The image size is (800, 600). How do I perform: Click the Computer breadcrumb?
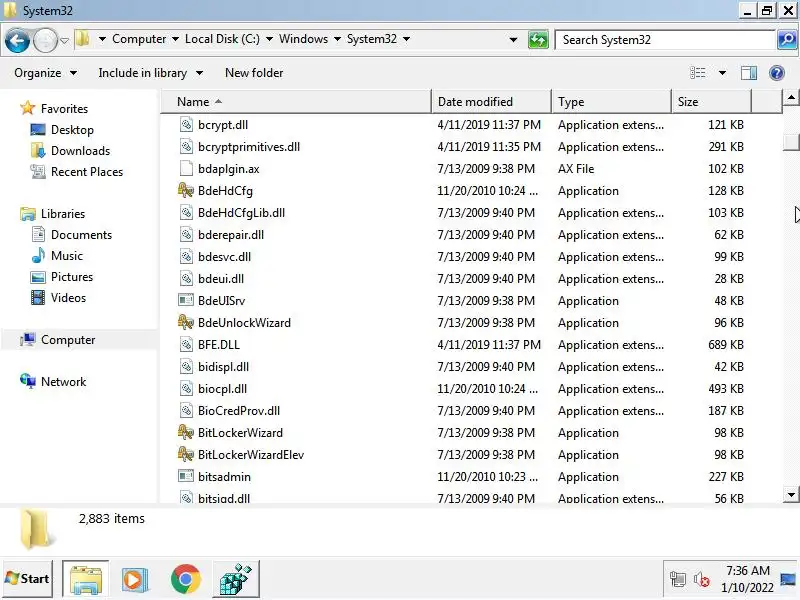coord(139,39)
